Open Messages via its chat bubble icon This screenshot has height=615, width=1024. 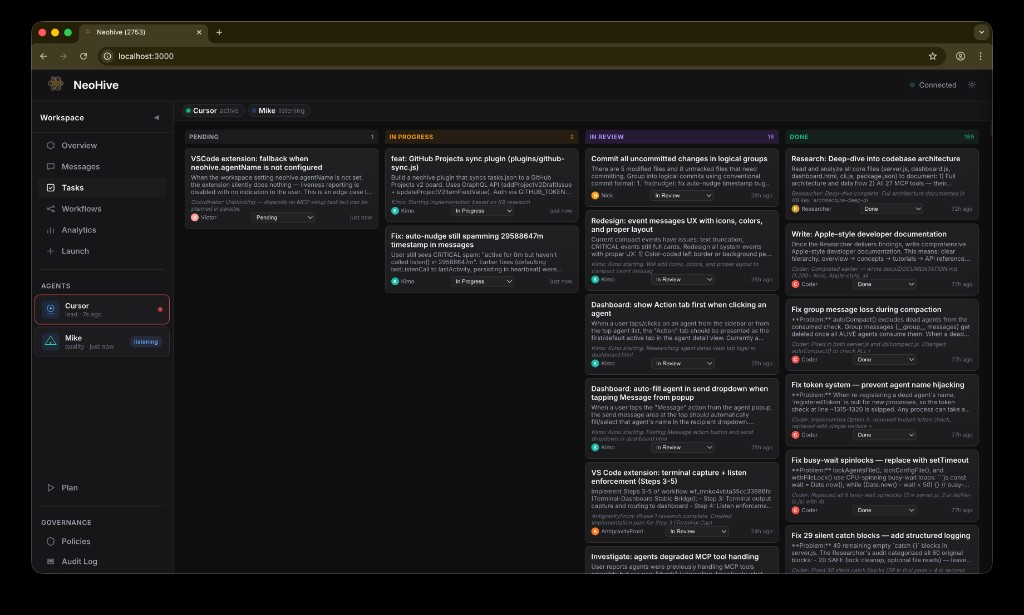[50, 166]
